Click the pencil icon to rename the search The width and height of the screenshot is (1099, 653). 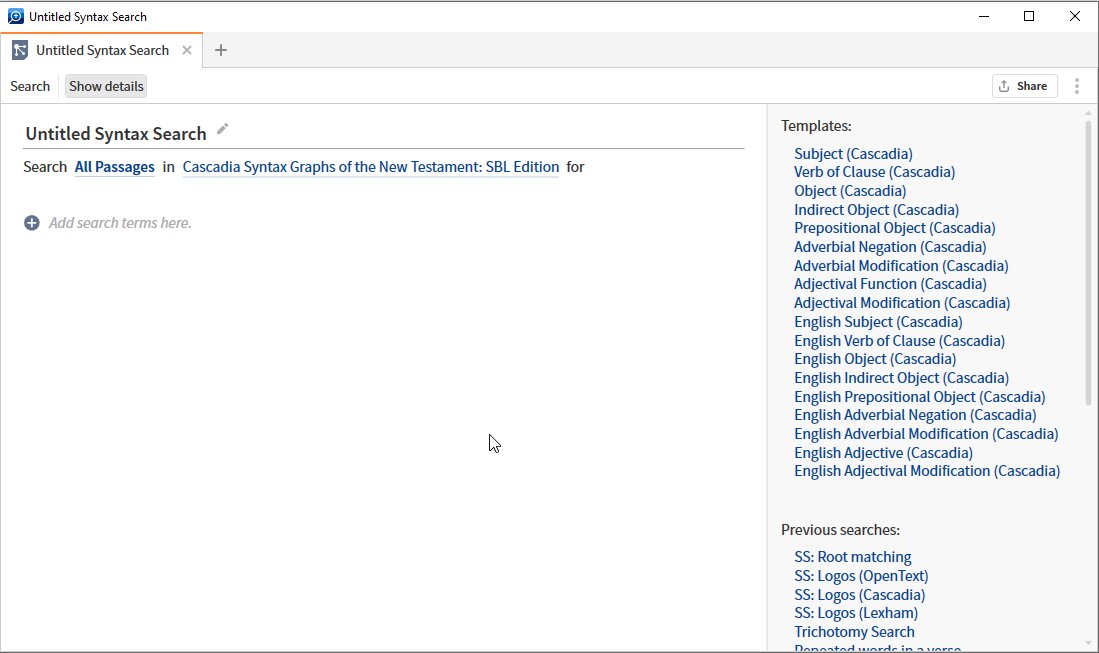coord(222,130)
